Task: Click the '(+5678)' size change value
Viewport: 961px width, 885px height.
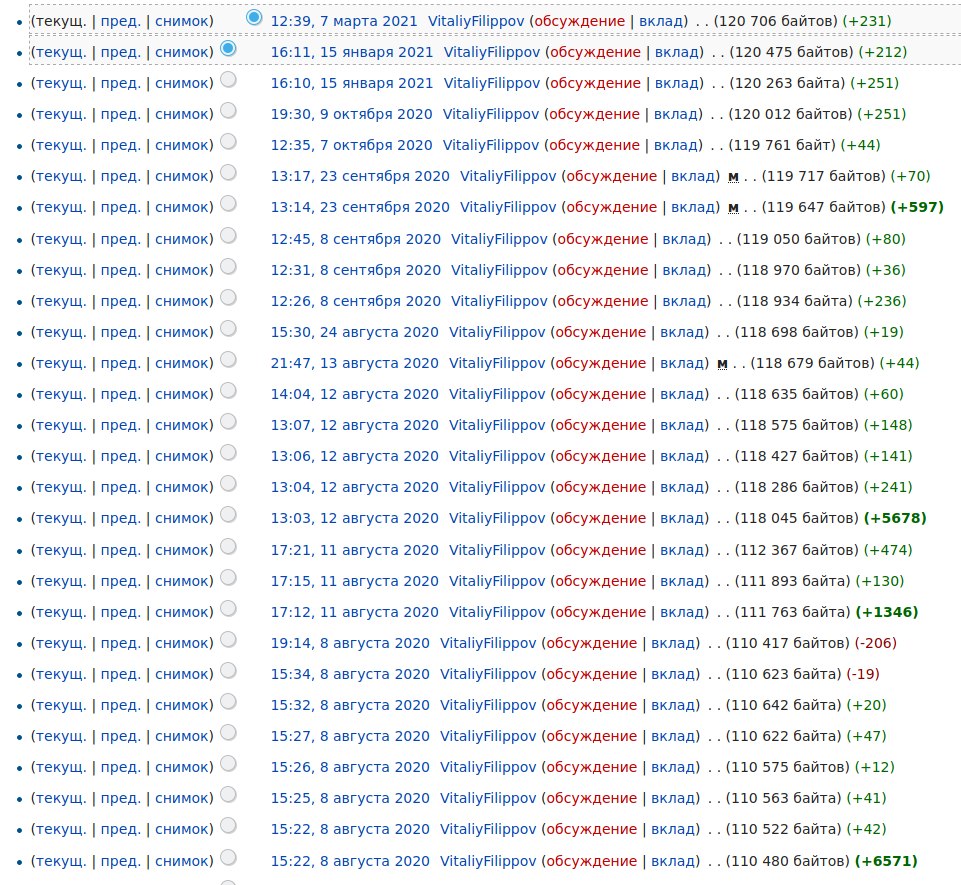Action: 895,518
